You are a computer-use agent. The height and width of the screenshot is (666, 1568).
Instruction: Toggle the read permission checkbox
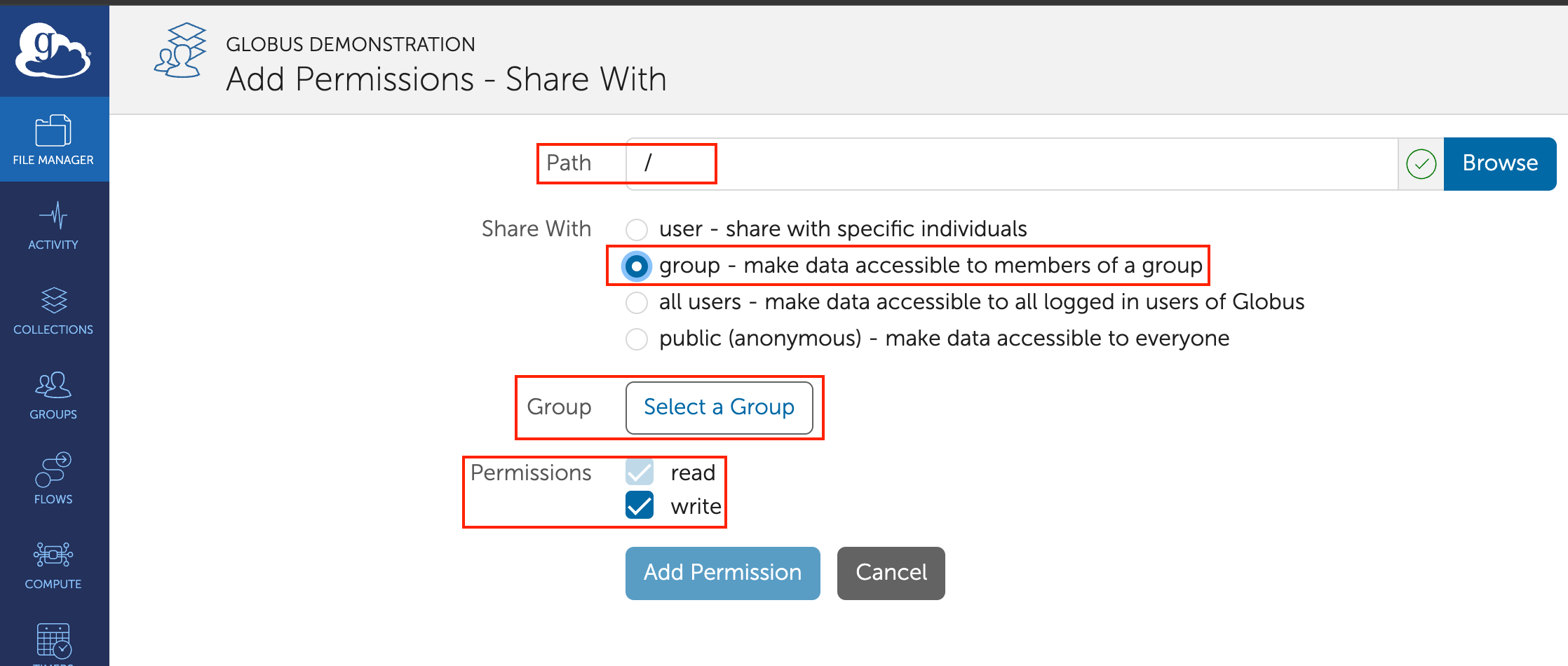click(x=640, y=473)
